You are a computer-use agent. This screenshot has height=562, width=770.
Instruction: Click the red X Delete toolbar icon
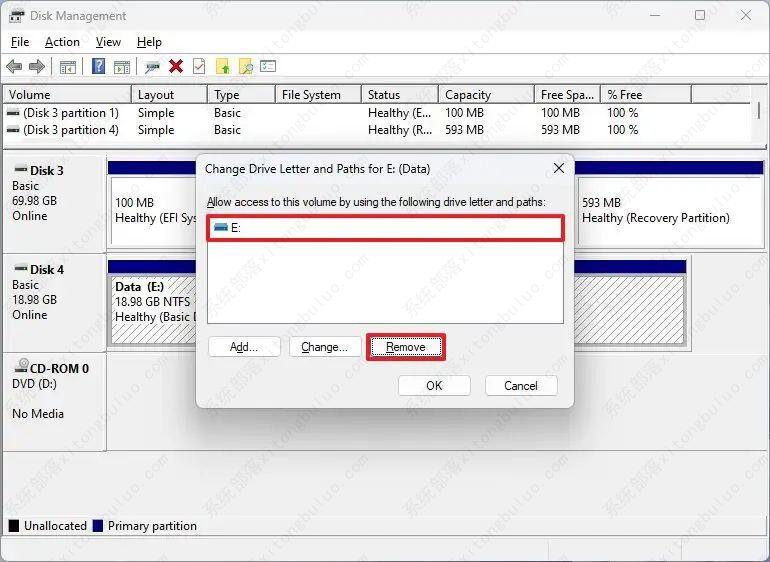coord(176,67)
